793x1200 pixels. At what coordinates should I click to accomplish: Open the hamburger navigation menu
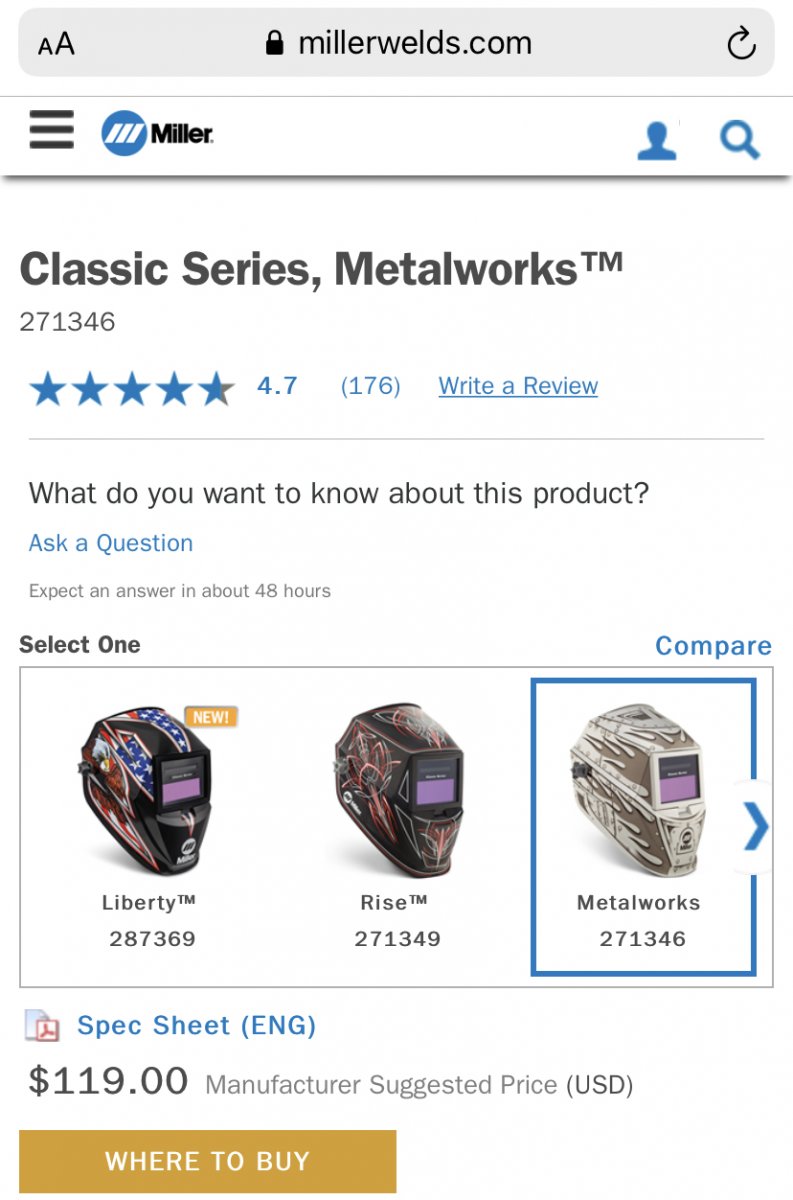click(51, 130)
